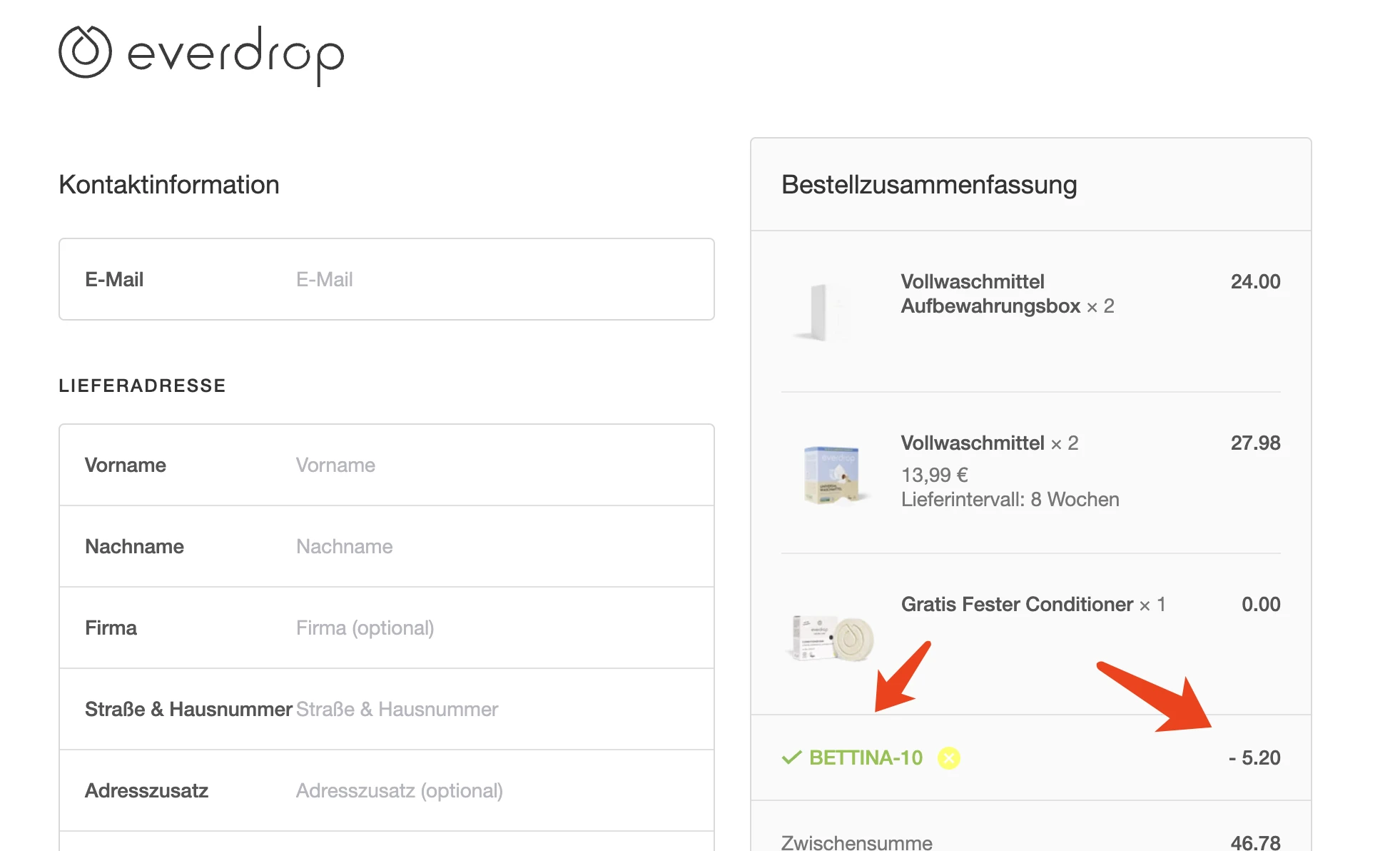1400x851 pixels.
Task: Click the BETTINA-10 coupon code label
Action: tap(866, 757)
